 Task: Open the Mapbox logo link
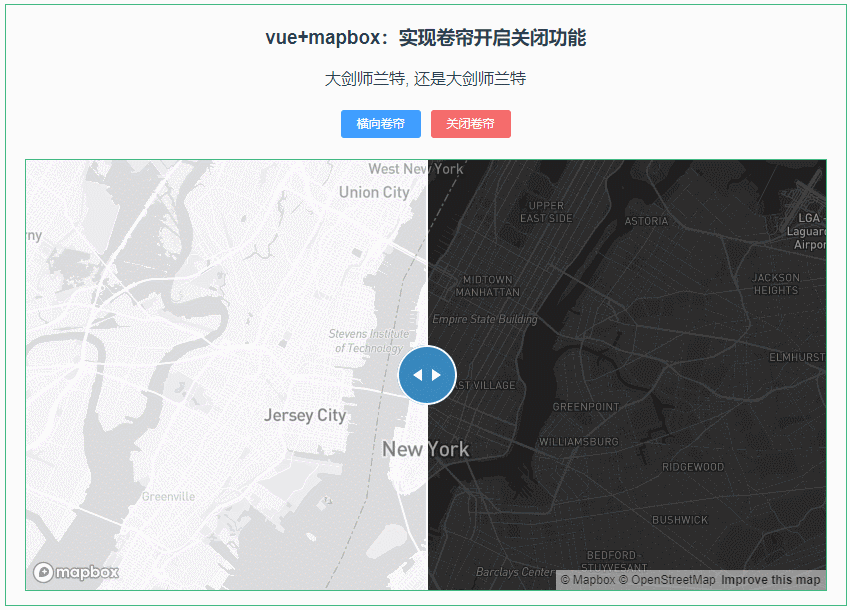click(x=76, y=572)
